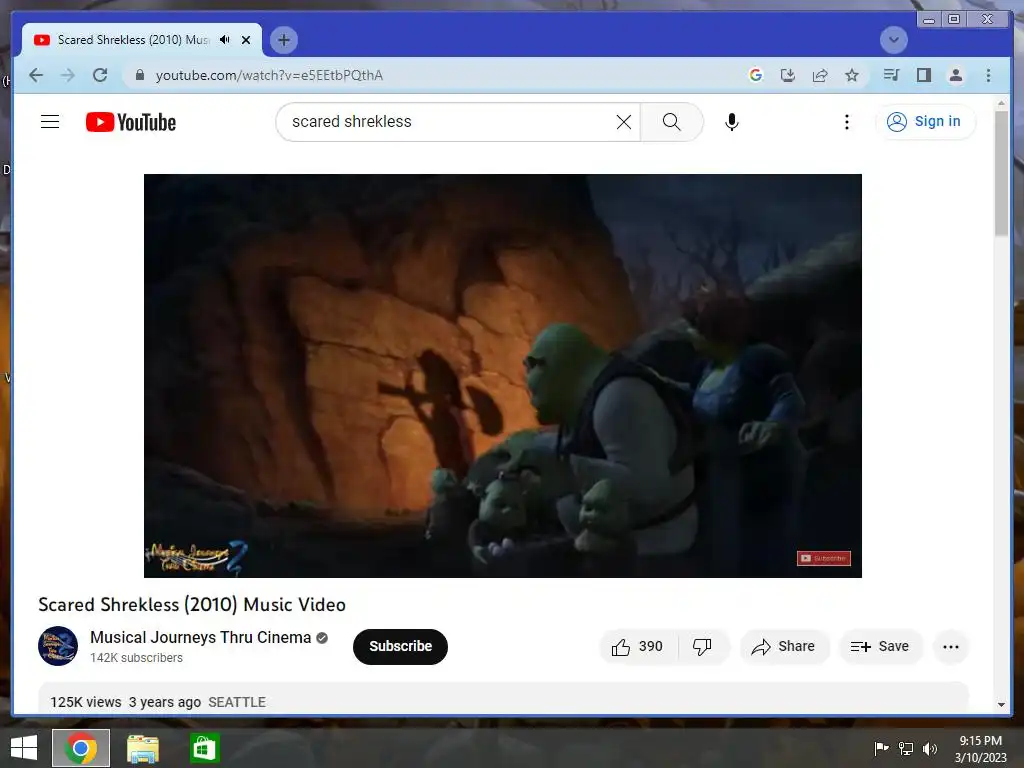Toggle Chrome side panel
This screenshot has height=768, width=1024.
[x=923, y=75]
